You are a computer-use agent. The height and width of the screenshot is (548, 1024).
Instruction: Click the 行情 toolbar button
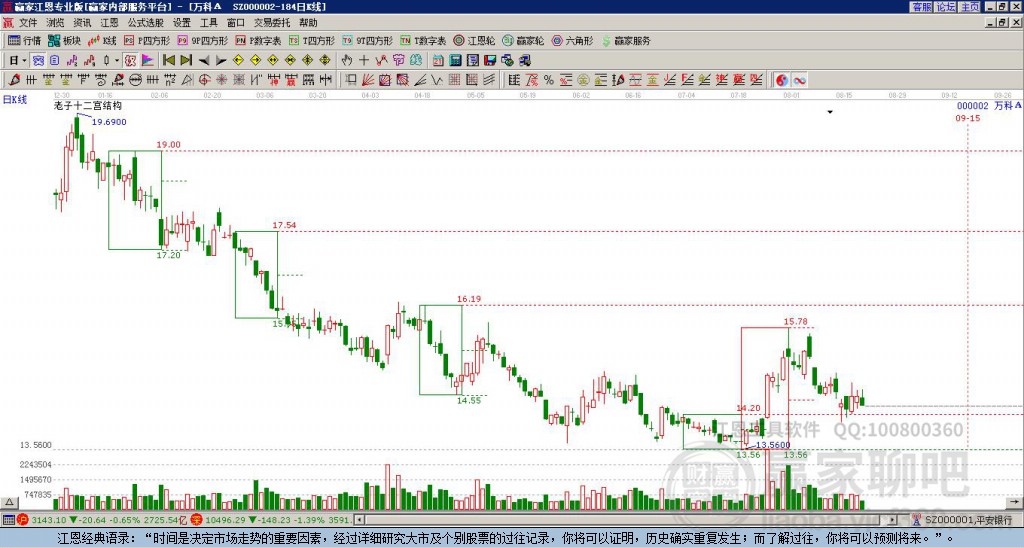tap(24, 40)
